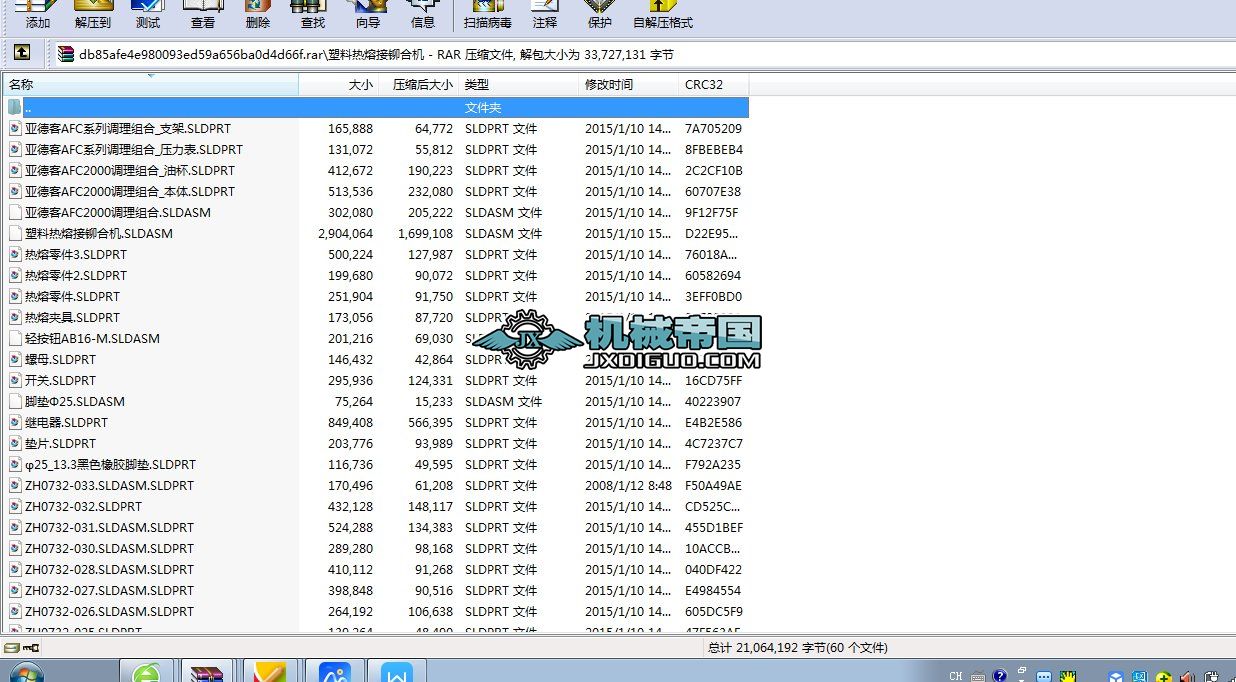Click the 注释 (Comment) toolbar button
The image size is (1236, 682).
click(545, 15)
